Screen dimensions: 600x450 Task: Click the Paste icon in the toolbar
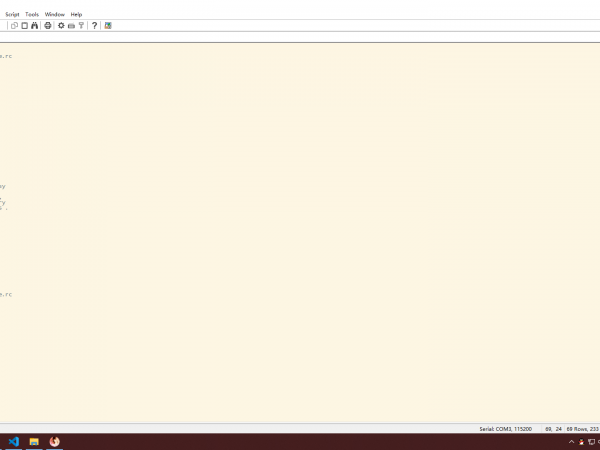[24, 25]
